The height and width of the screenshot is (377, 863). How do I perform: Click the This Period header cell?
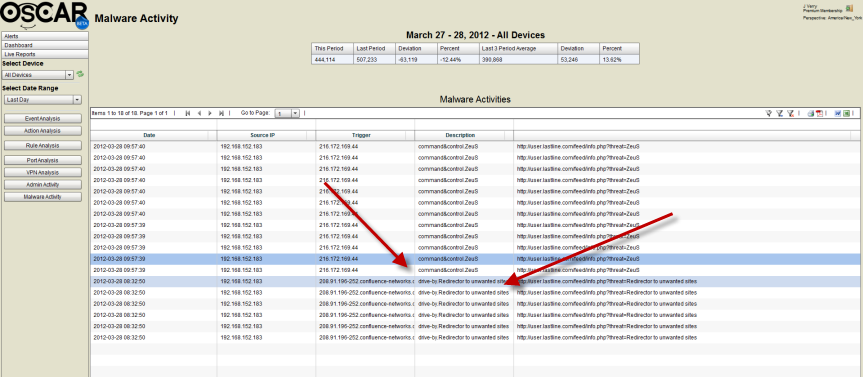tap(332, 48)
